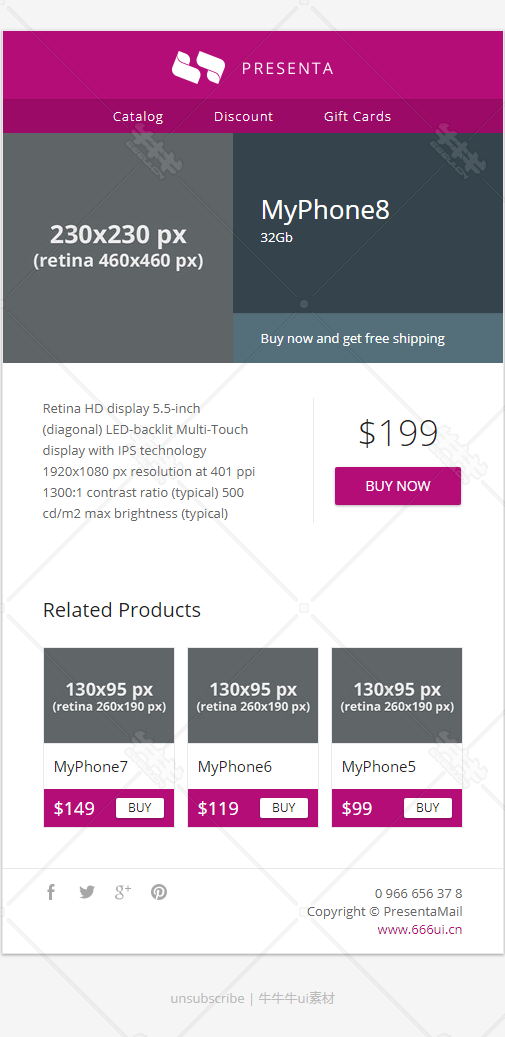
Task: Select the Gift Cards menu item
Action: [x=358, y=116]
